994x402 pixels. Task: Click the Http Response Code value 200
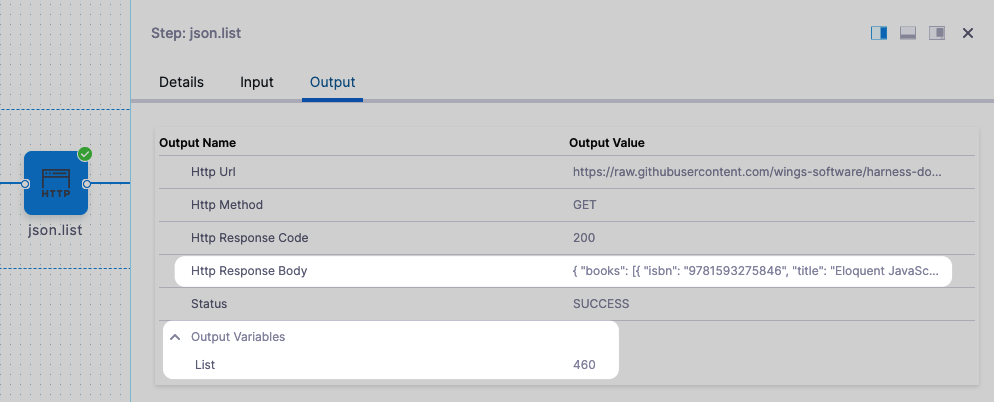point(584,238)
